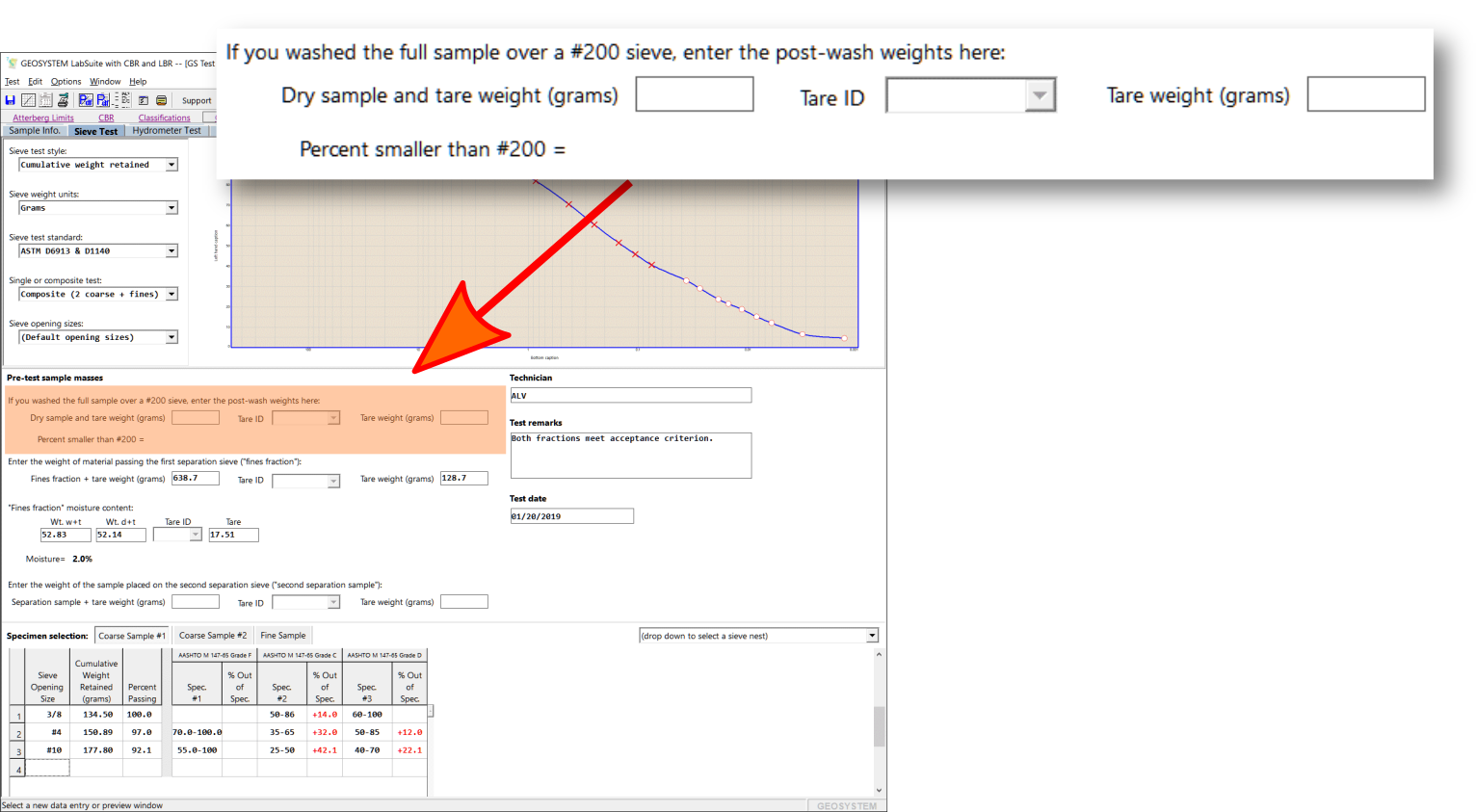Switch to the Hydrometer Test tab

click(167, 131)
